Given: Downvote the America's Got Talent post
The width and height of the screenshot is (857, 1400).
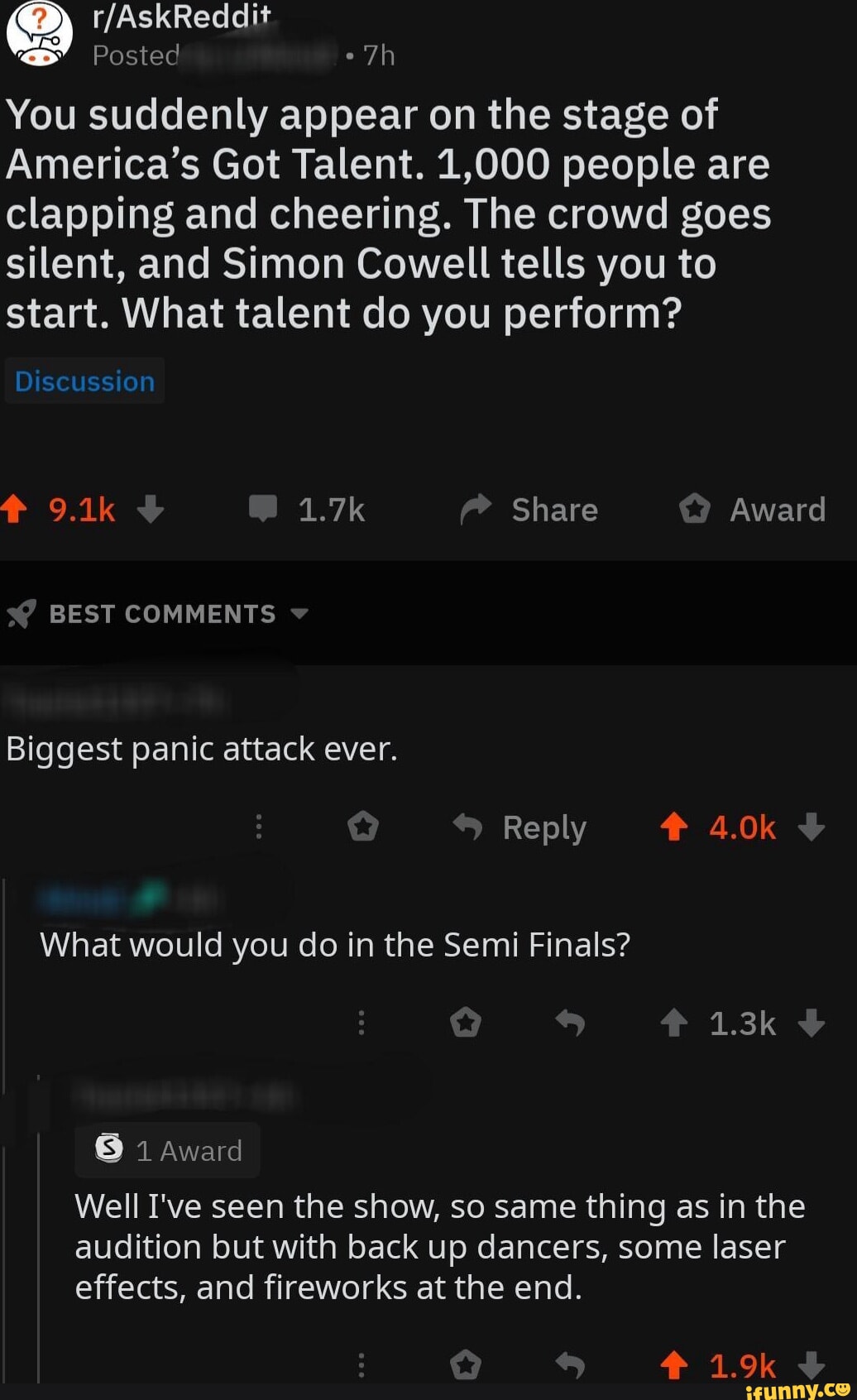Looking at the screenshot, I should [151, 509].
